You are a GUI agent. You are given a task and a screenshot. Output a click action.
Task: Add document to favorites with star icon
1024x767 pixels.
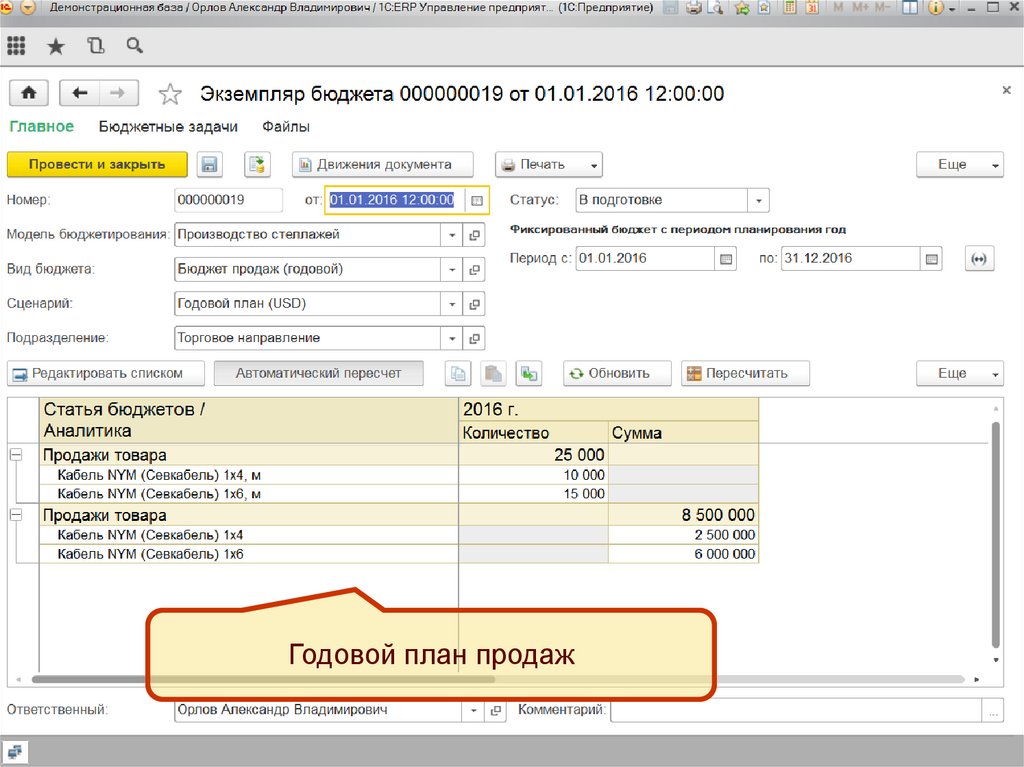coord(171,94)
